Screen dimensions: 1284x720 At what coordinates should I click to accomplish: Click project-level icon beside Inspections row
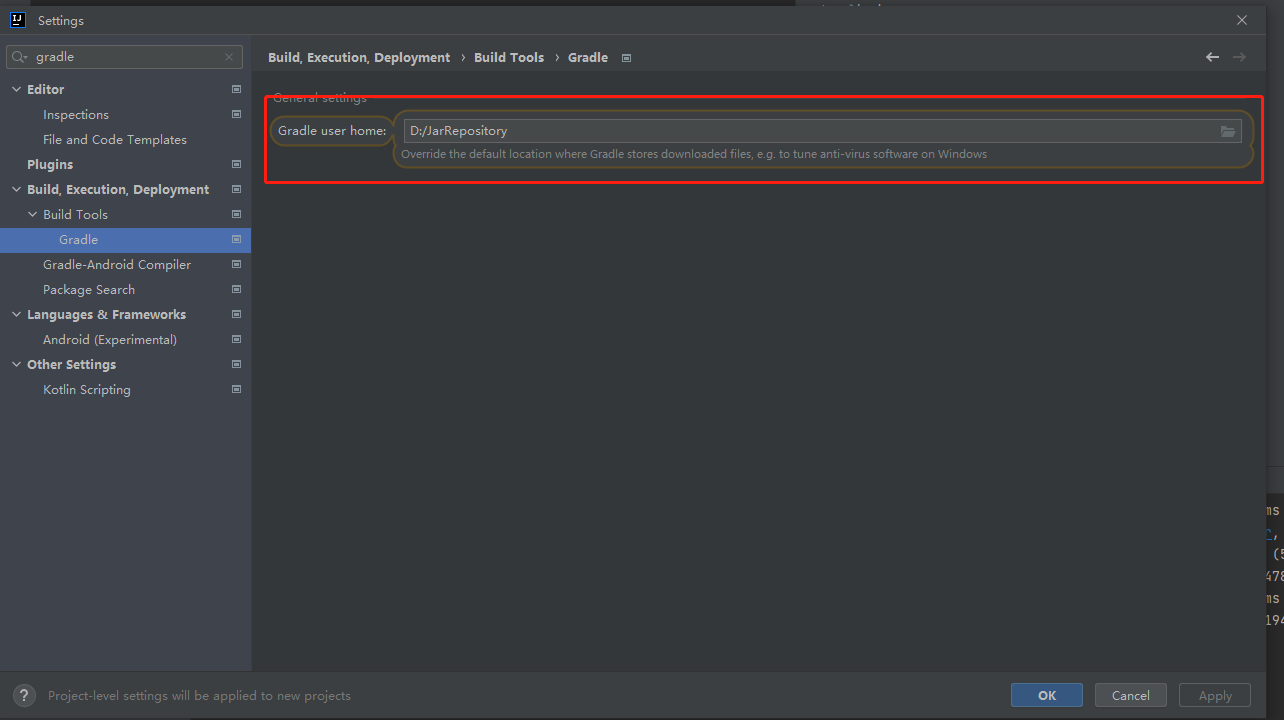click(x=236, y=114)
